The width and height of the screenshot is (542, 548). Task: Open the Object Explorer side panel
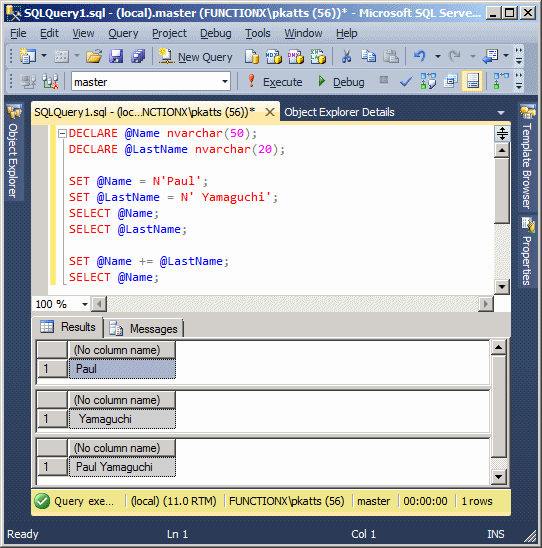[14, 152]
